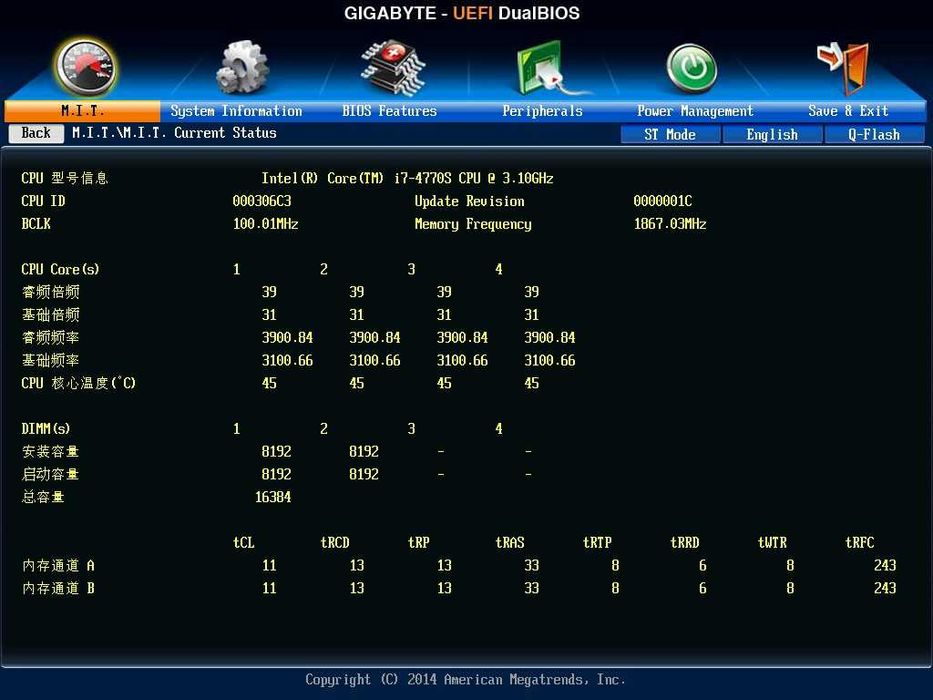Click the tRAS value 33 for channel B
This screenshot has width=933, height=700.
coord(531,588)
